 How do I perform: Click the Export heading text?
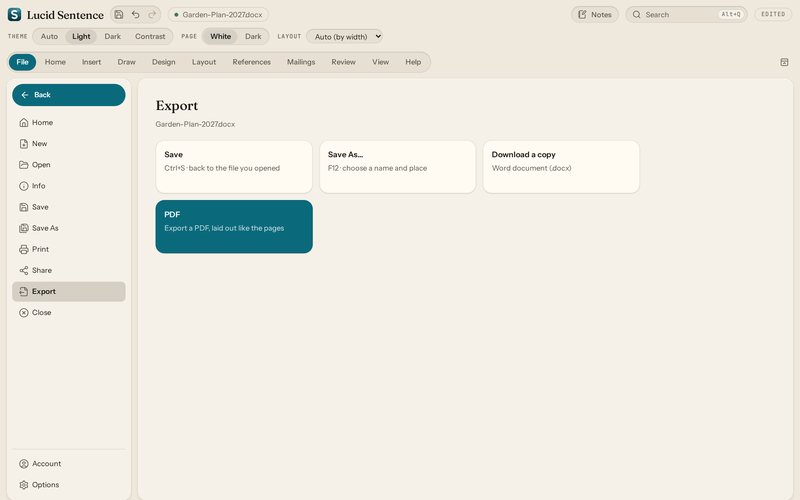point(177,106)
